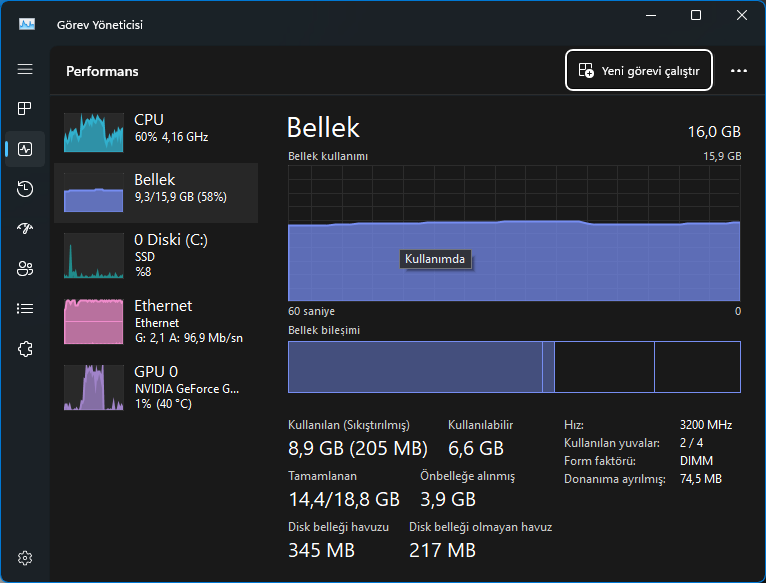Go to Startup apps sidebar icon
This screenshot has width=766, height=583.
point(25,228)
